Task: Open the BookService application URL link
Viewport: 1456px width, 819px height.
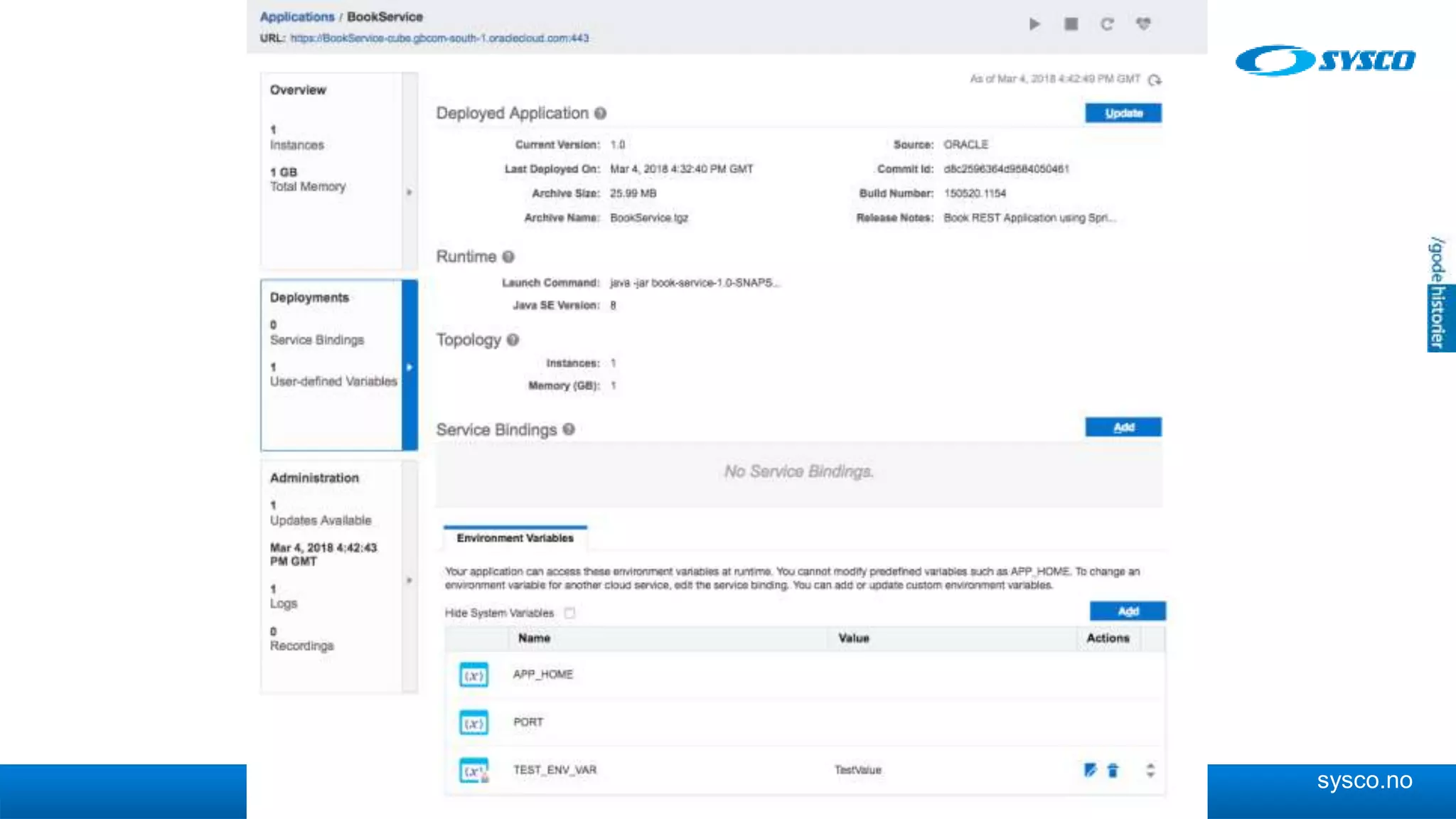Action: point(439,38)
